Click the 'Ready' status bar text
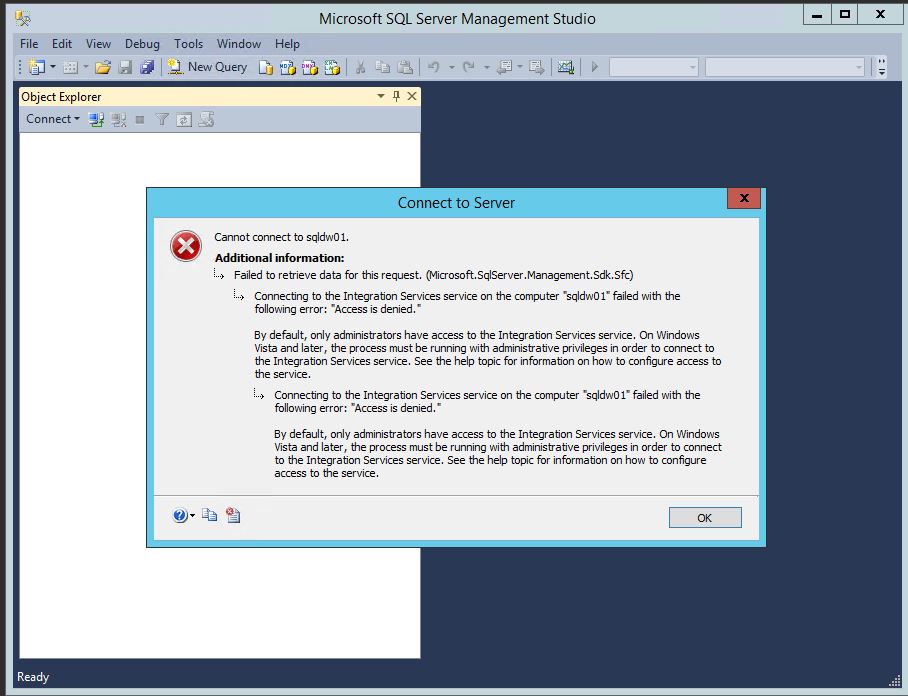The image size is (908, 696). (33, 677)
